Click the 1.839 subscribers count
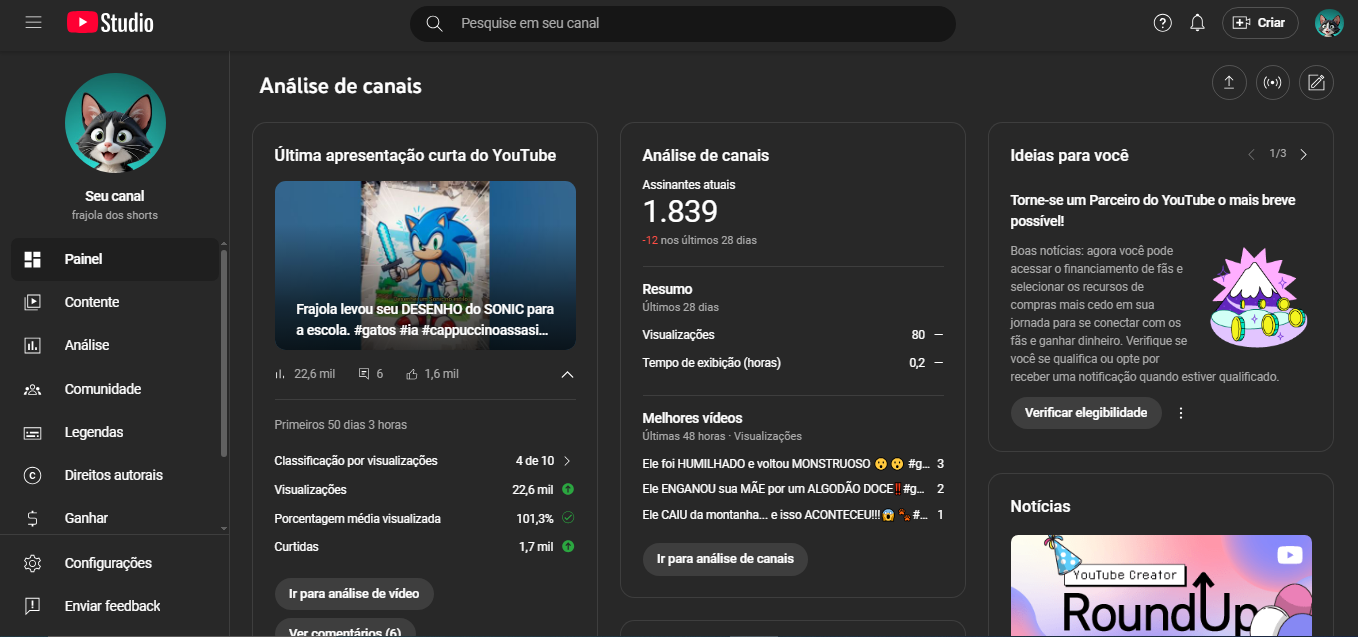 [680, 212]
